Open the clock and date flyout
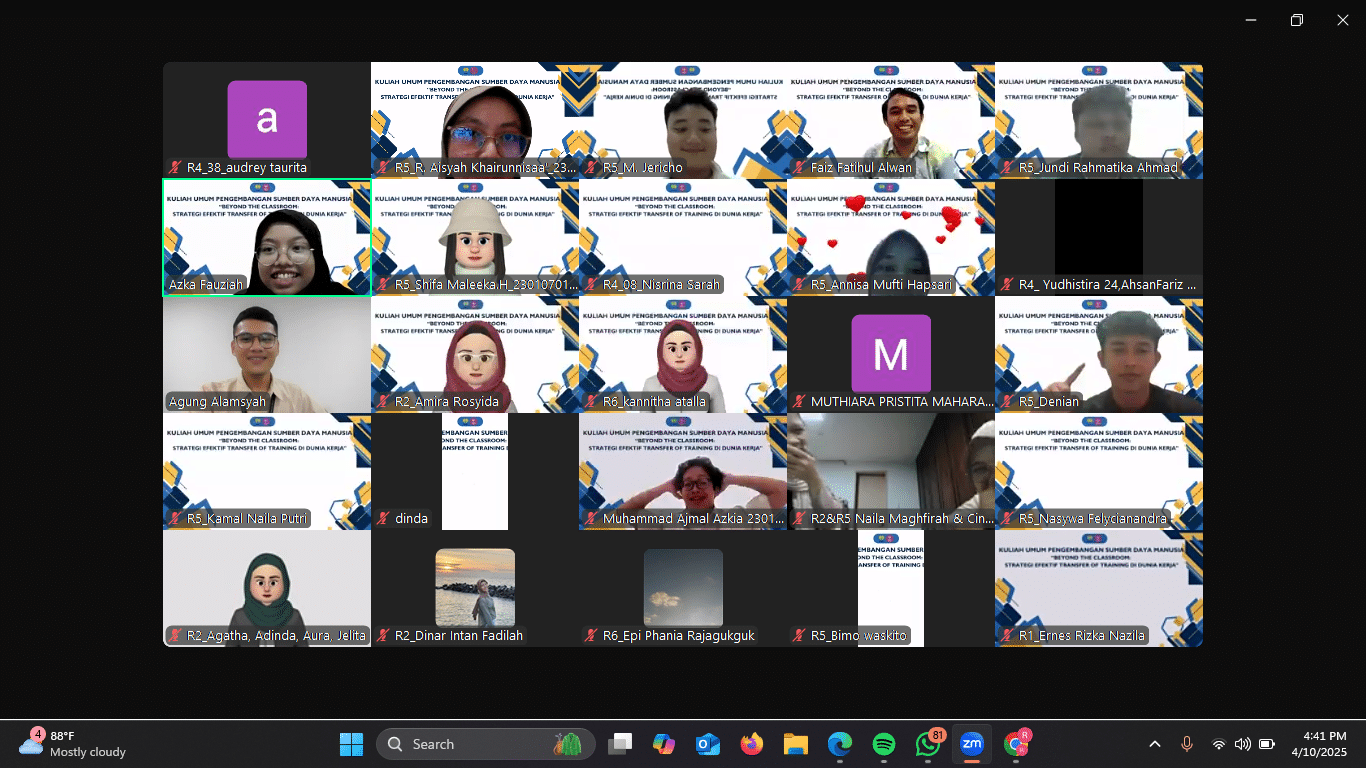Image resolution: width=1366 pixels, height=768 pixels. coord(1318,744)
